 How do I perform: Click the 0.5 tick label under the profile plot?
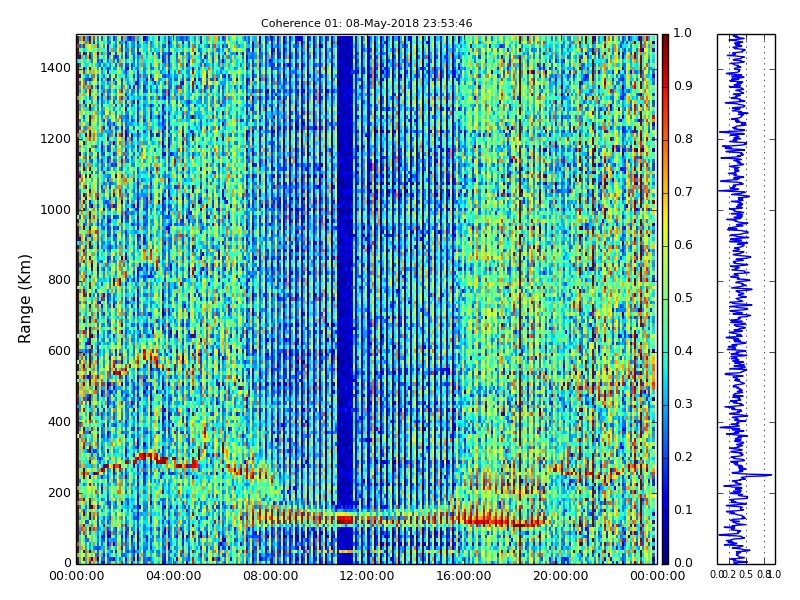click(746, 575)
